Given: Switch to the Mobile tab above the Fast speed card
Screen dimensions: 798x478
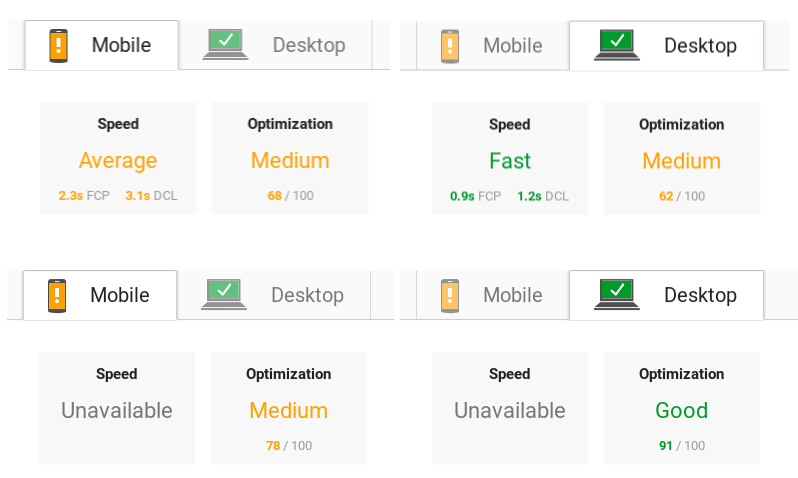Looking at the screenshot, I should click(512, 46).
